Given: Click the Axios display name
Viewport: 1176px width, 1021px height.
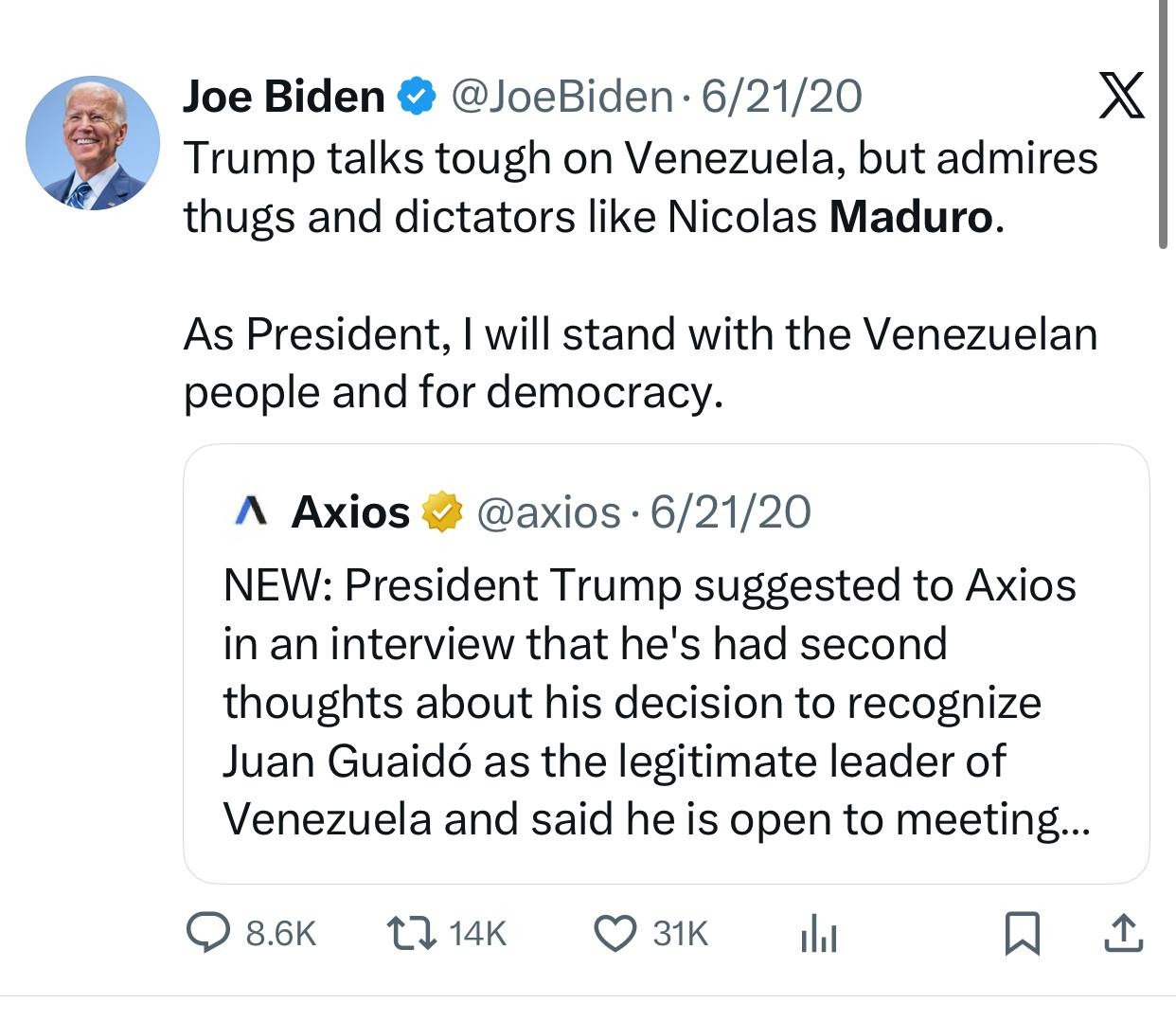Looking at the screenshot, I should (350, 512).
